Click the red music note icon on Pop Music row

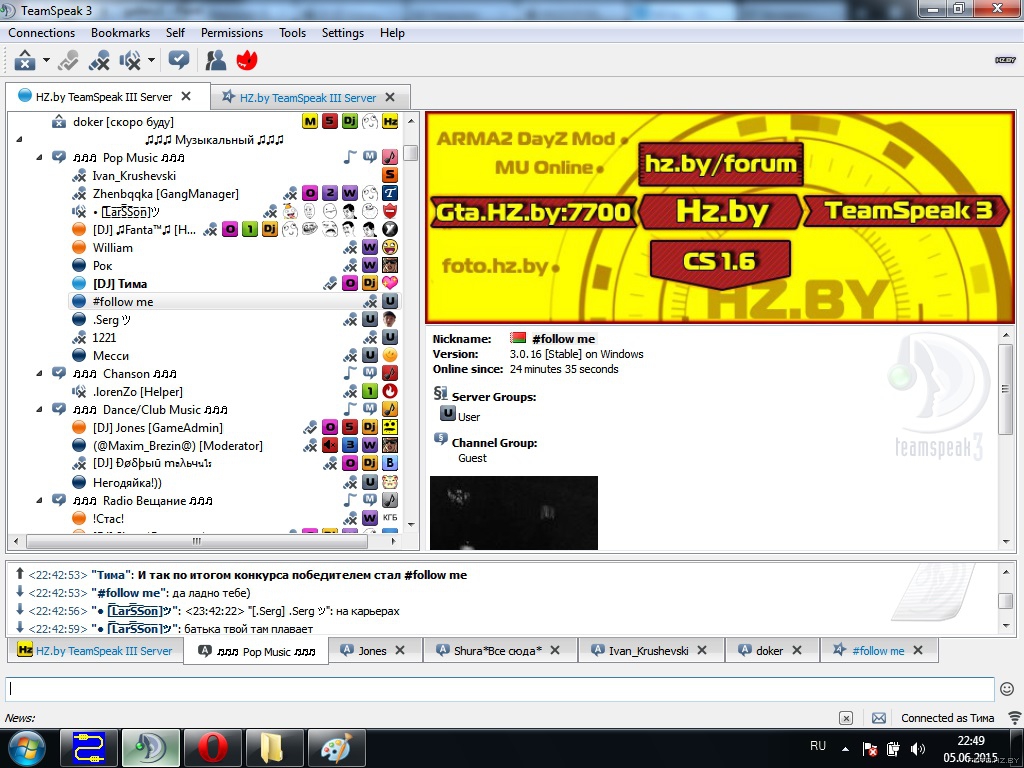point(390,157)
